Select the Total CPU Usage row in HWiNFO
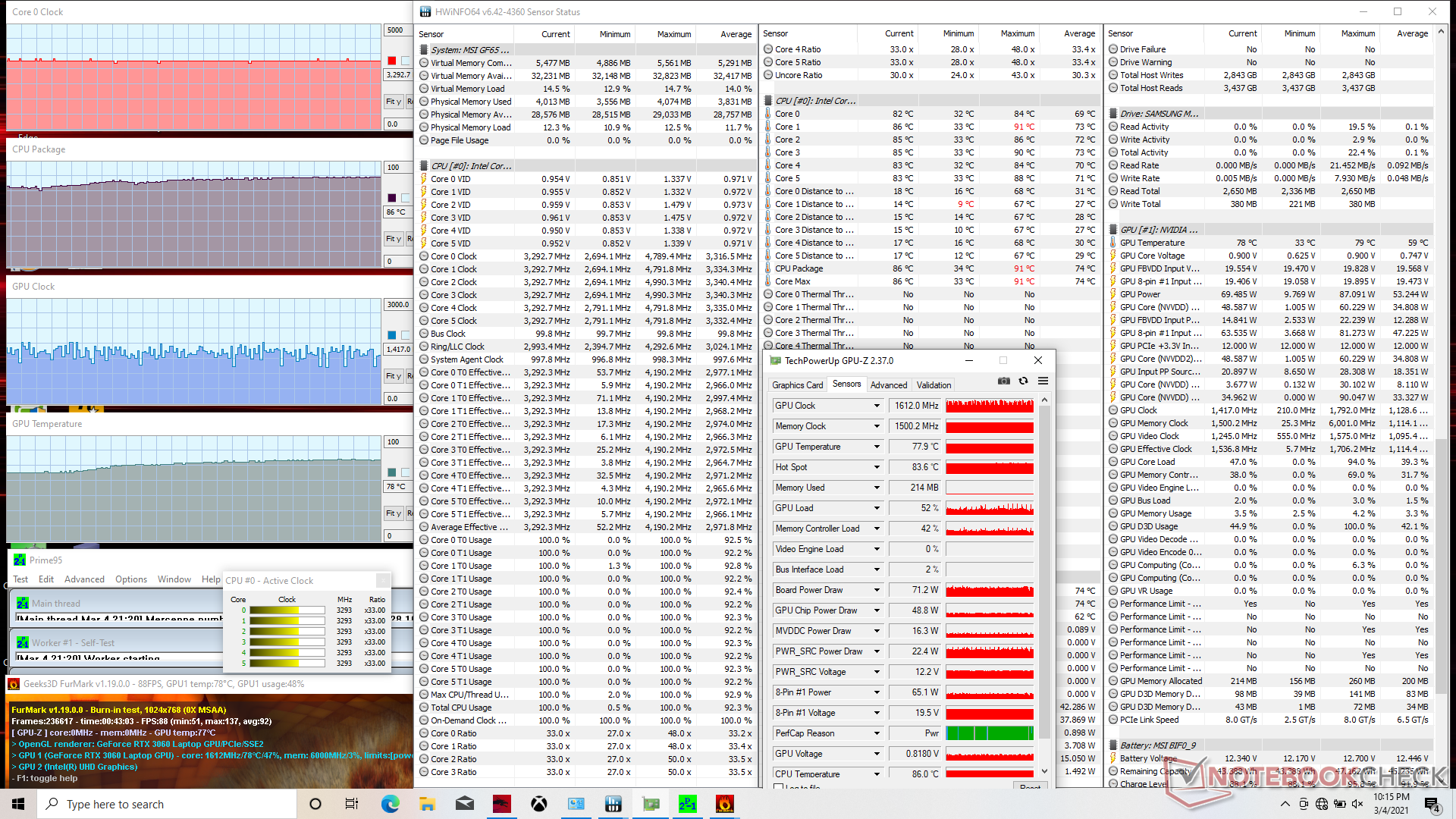The image size is (1456, 819). pos(586,708)
